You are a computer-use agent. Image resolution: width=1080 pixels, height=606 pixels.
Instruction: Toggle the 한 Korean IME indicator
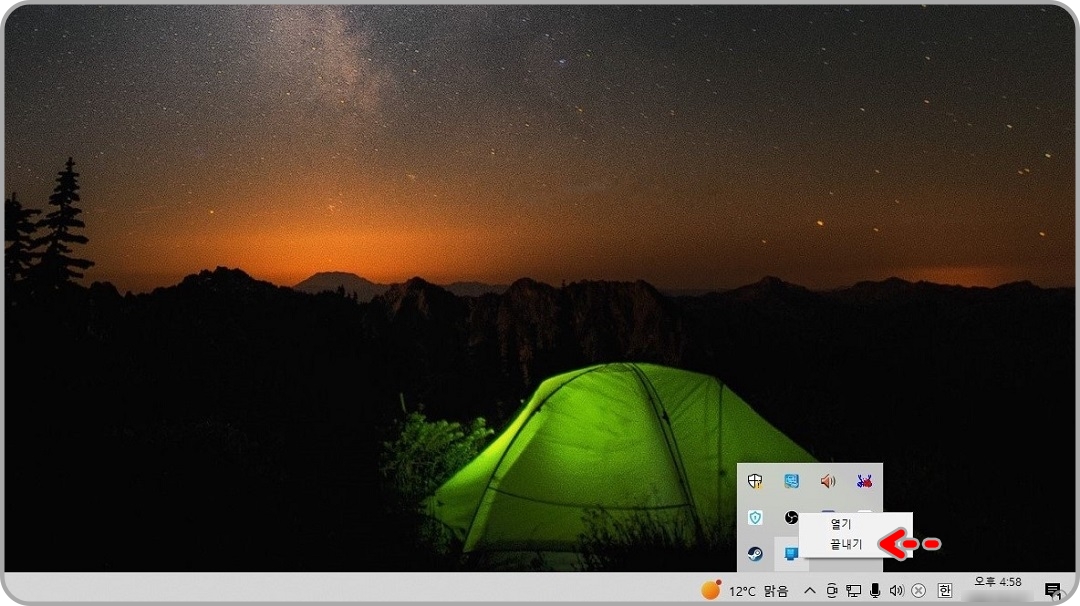tap(945, 591)
